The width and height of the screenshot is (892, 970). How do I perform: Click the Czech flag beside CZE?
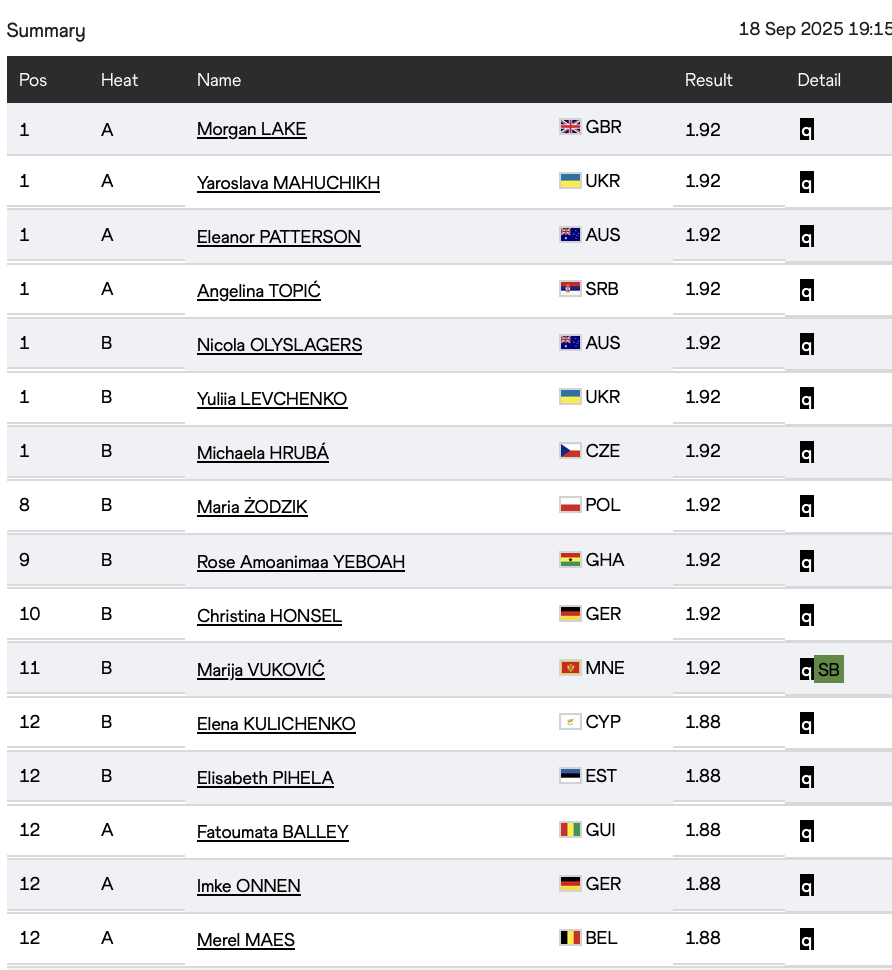[570, 451]
